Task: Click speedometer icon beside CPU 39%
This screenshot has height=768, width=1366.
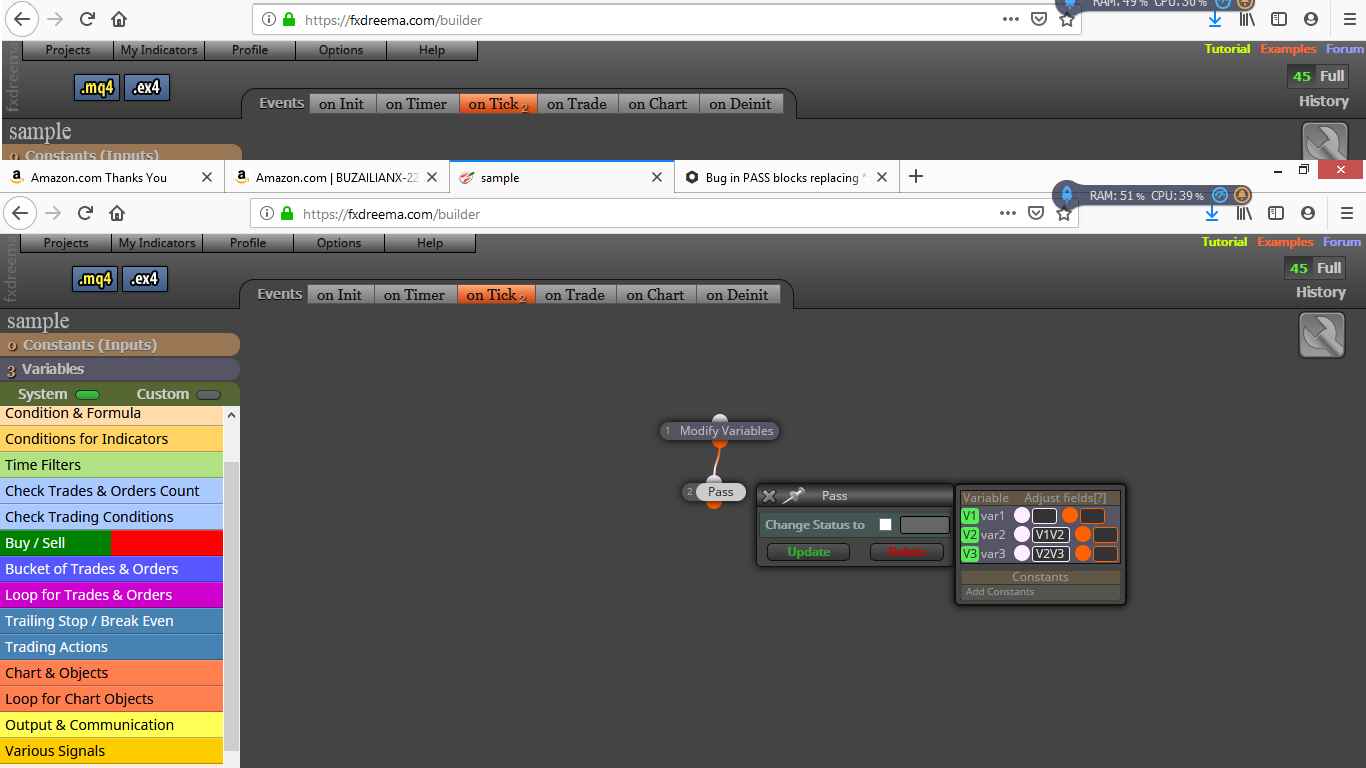Action: [1220, 195]
